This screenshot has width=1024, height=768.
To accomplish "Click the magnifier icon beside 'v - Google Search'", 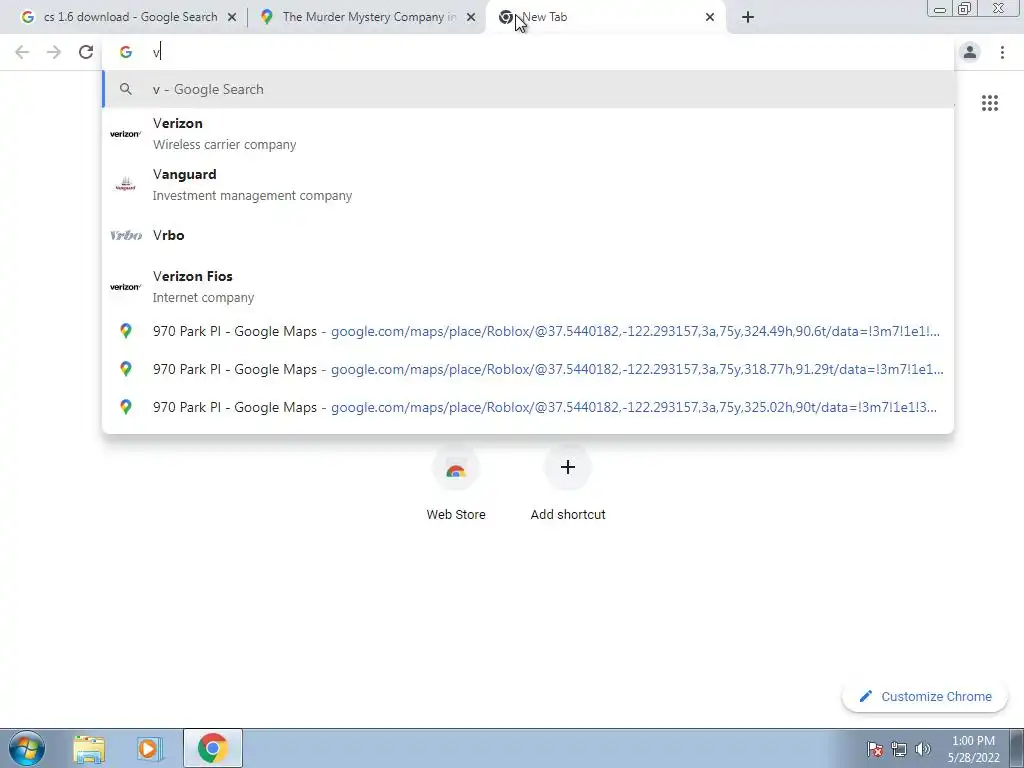I will click(x=125, y=89).
